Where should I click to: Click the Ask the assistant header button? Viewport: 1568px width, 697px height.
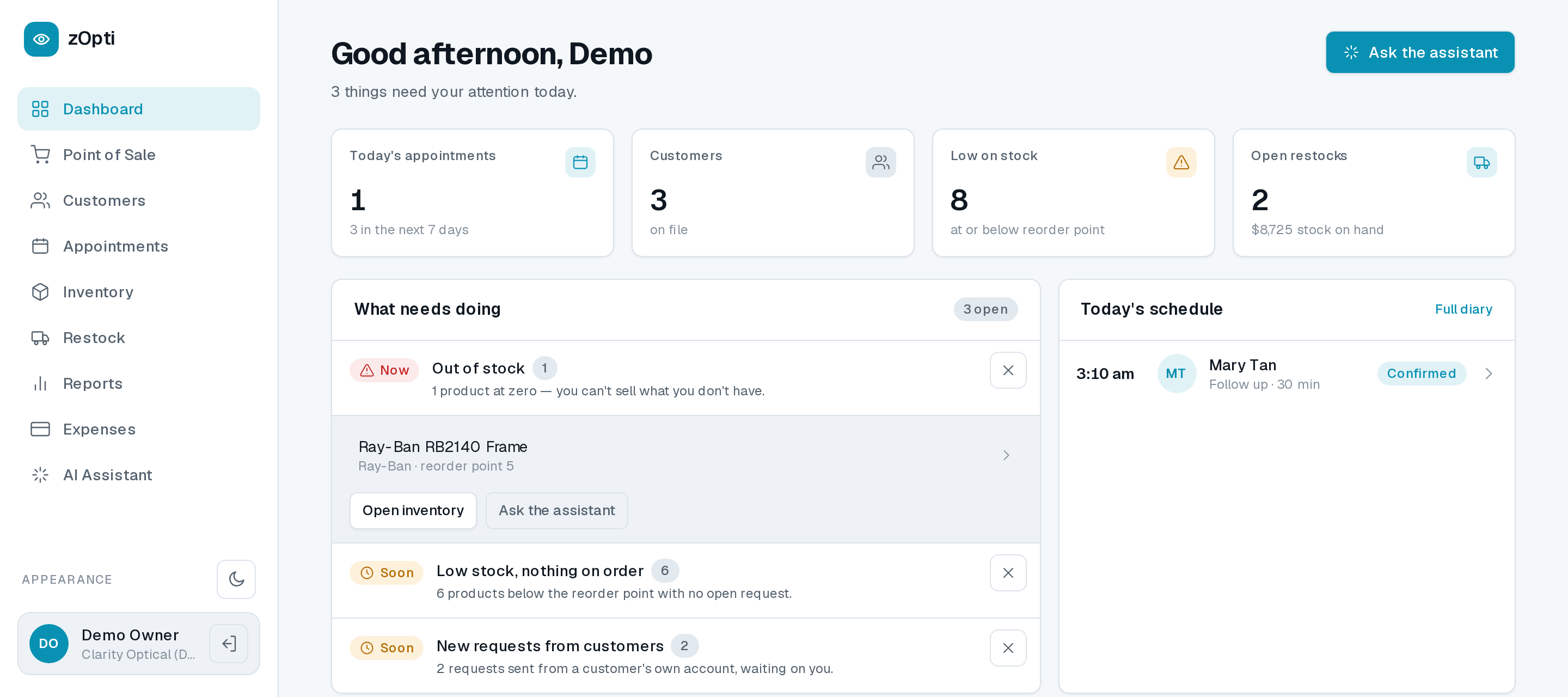(1420, 52)
